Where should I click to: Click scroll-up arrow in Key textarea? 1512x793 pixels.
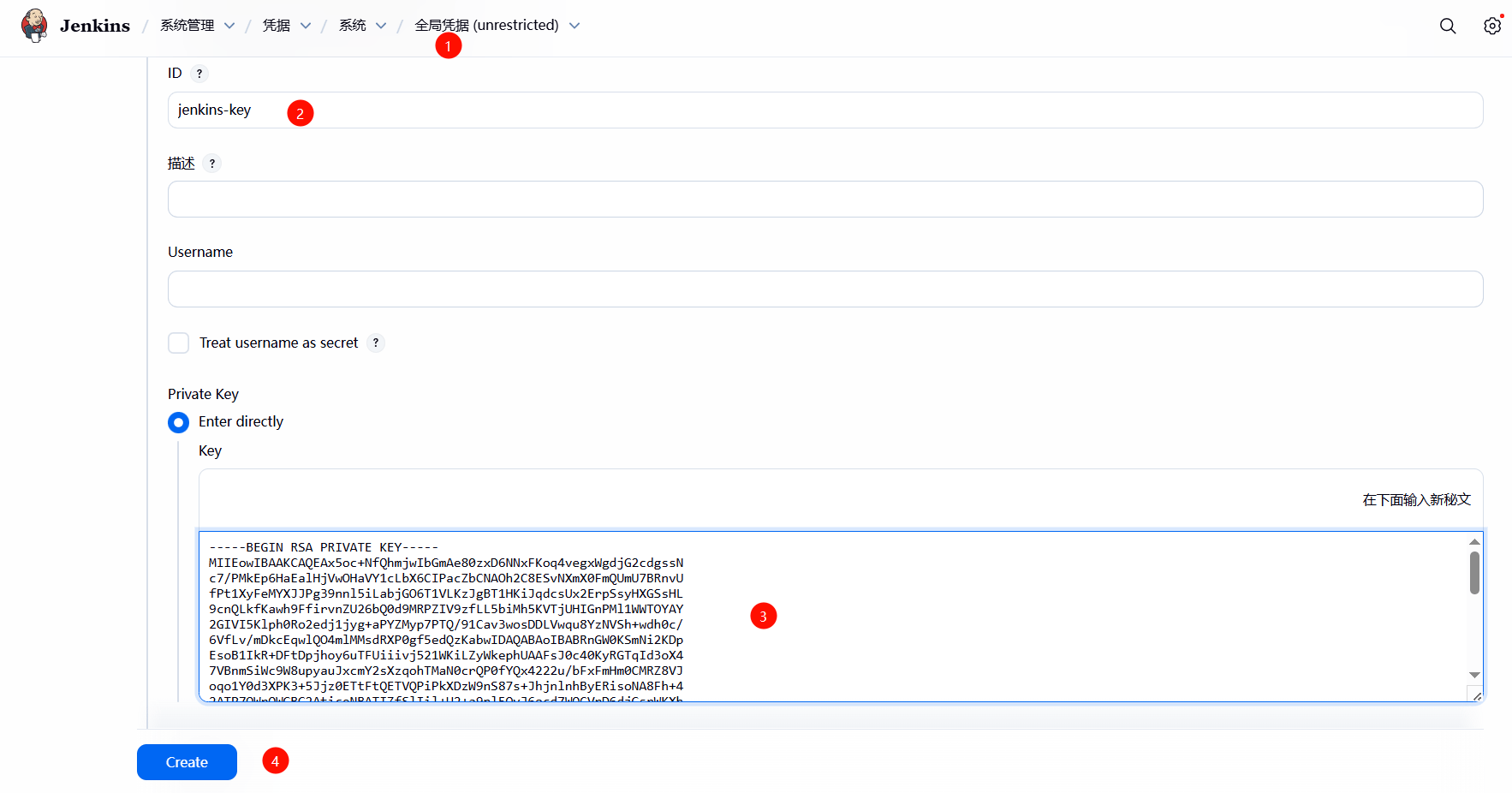click(x=1474, y=542)
